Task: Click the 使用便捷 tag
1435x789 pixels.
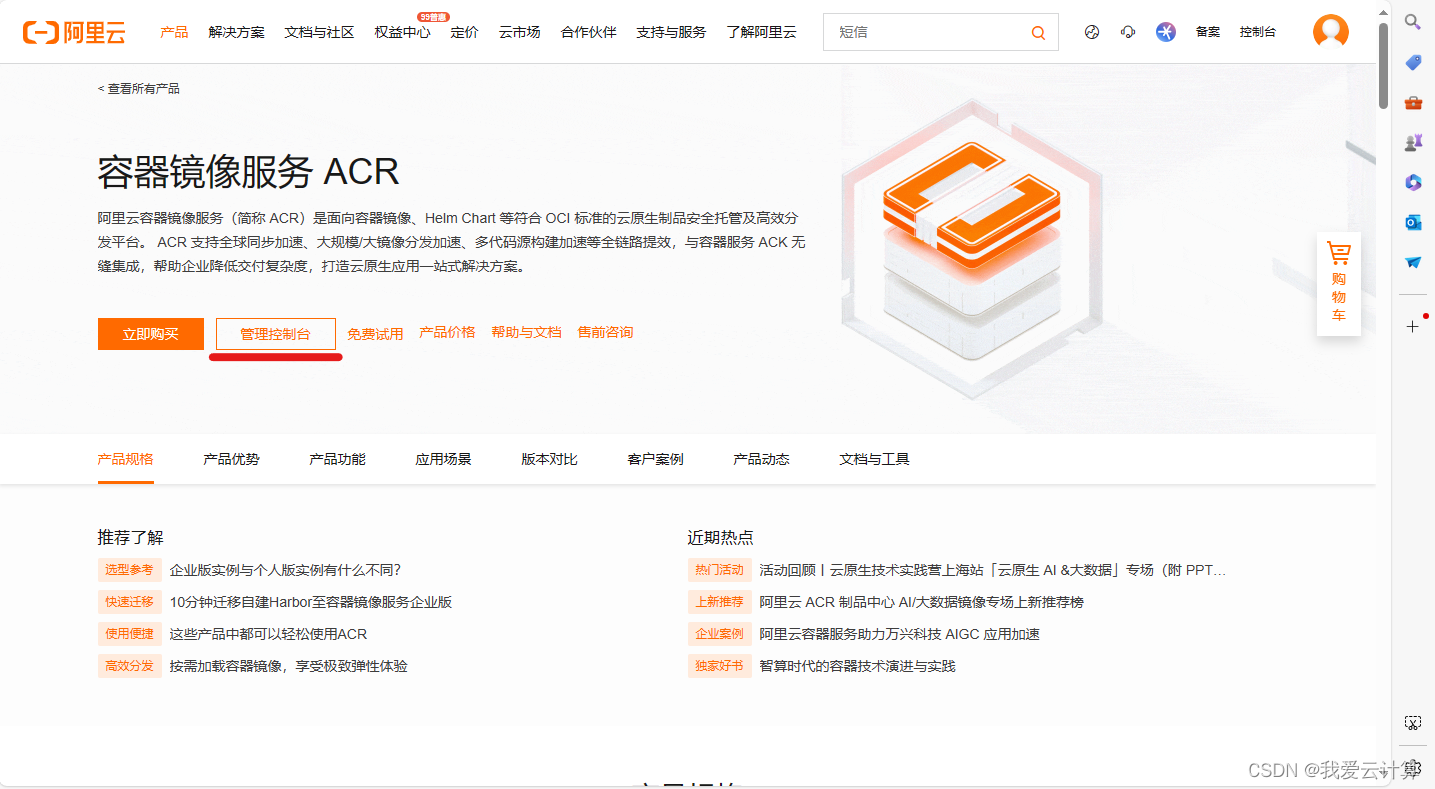Action: (130, 634)
